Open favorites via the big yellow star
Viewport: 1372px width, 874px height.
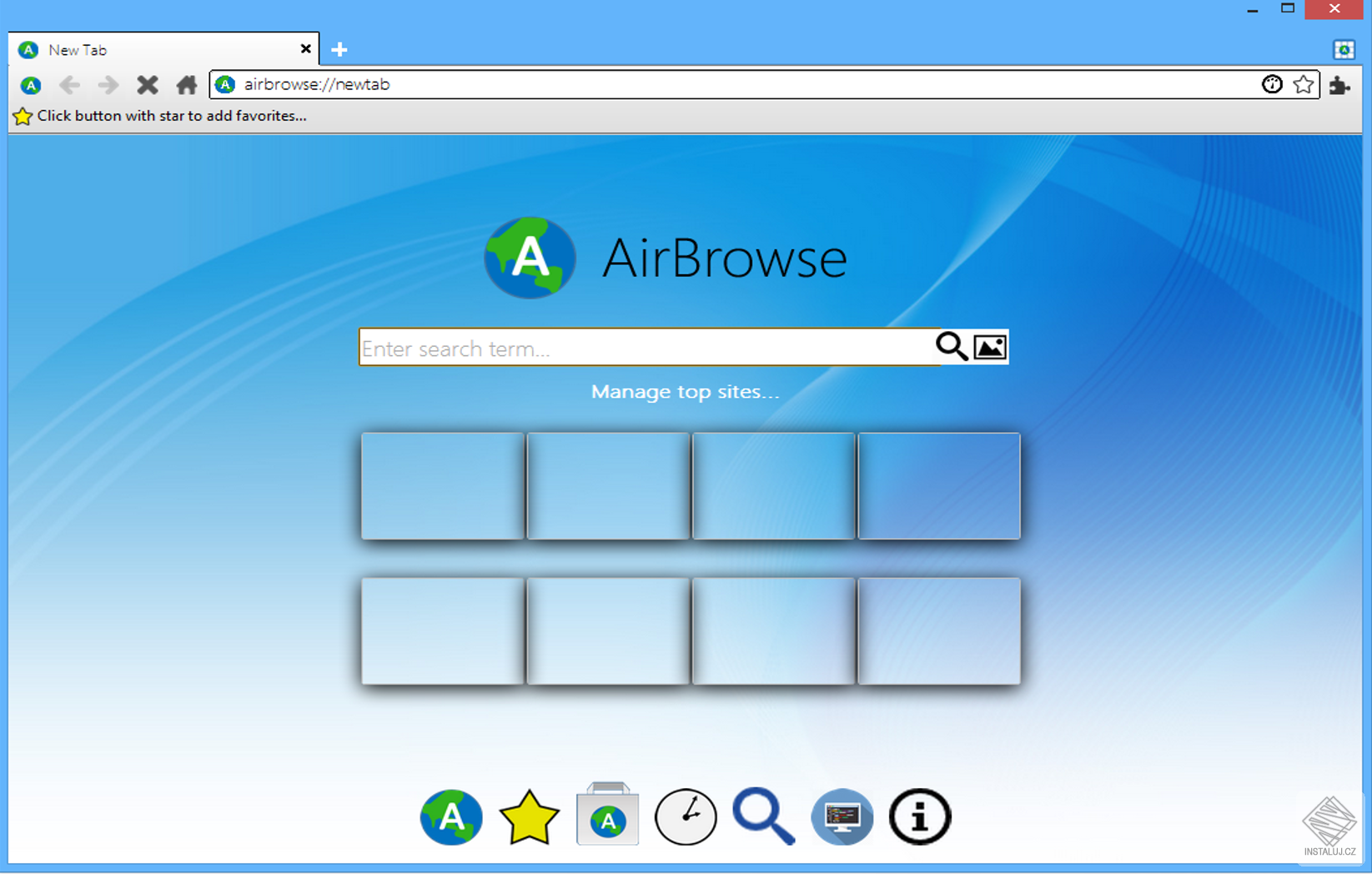point(530,817)
